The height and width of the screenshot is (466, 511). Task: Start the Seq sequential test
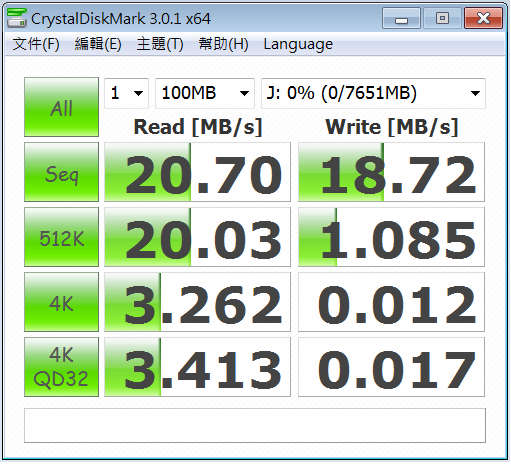(61, 172)
